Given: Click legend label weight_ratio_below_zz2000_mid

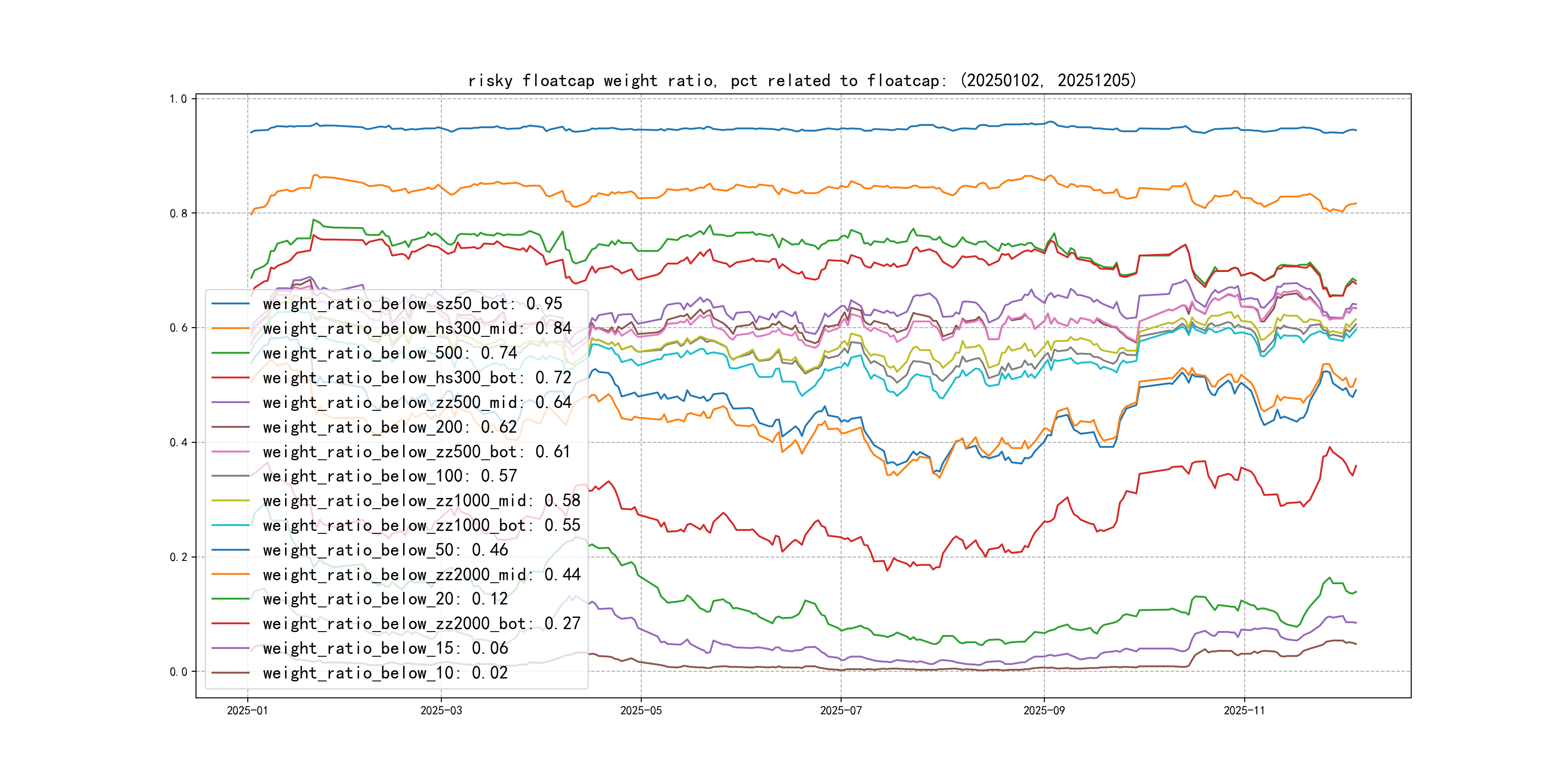Looking at the screenshot, I should [421, 574].
